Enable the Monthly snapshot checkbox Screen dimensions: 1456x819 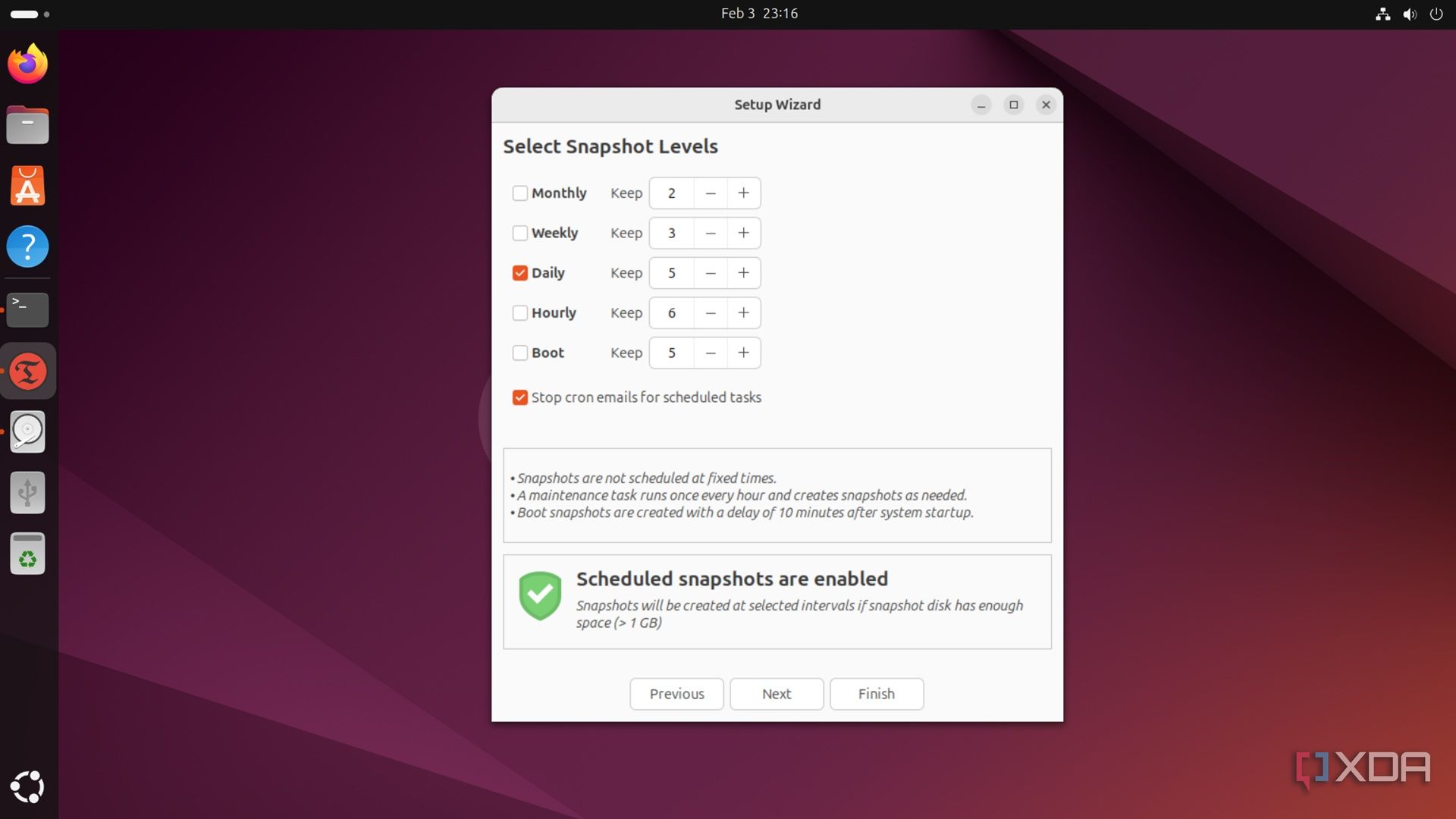click(x=519, y=193)
